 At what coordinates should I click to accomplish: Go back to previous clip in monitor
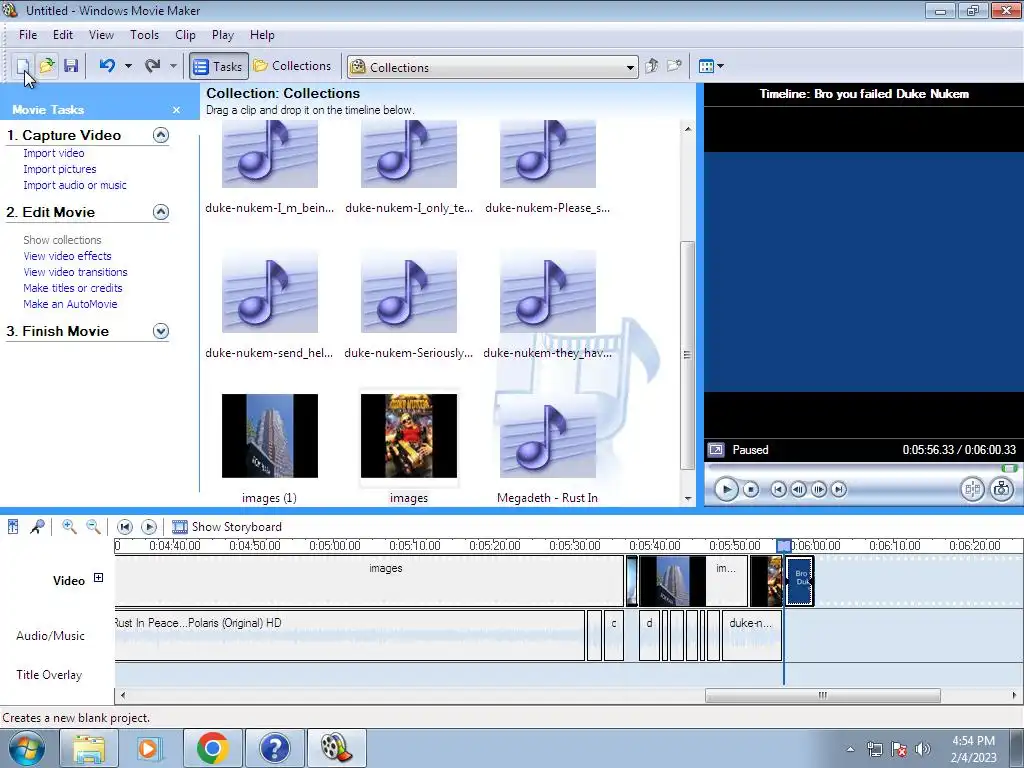click(x=778, y=489)
